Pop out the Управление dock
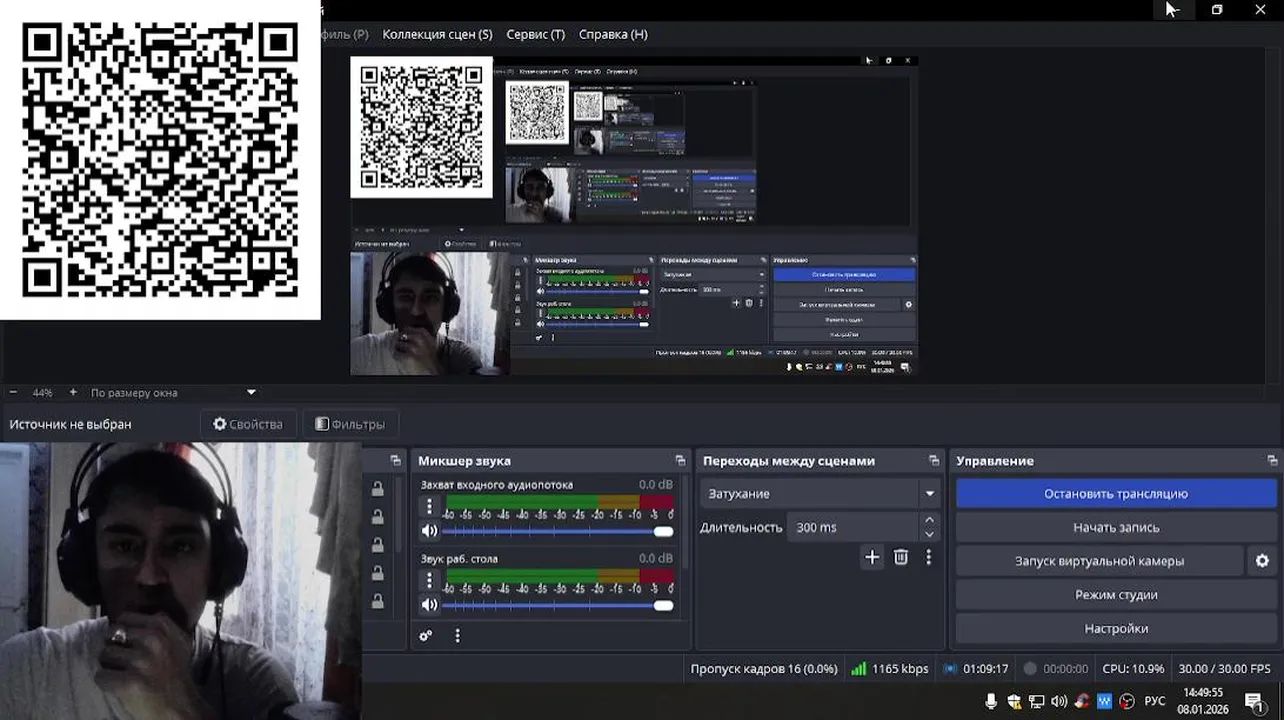The width and height of the screenshot is (1284, 720). [x=1272, y=461]
